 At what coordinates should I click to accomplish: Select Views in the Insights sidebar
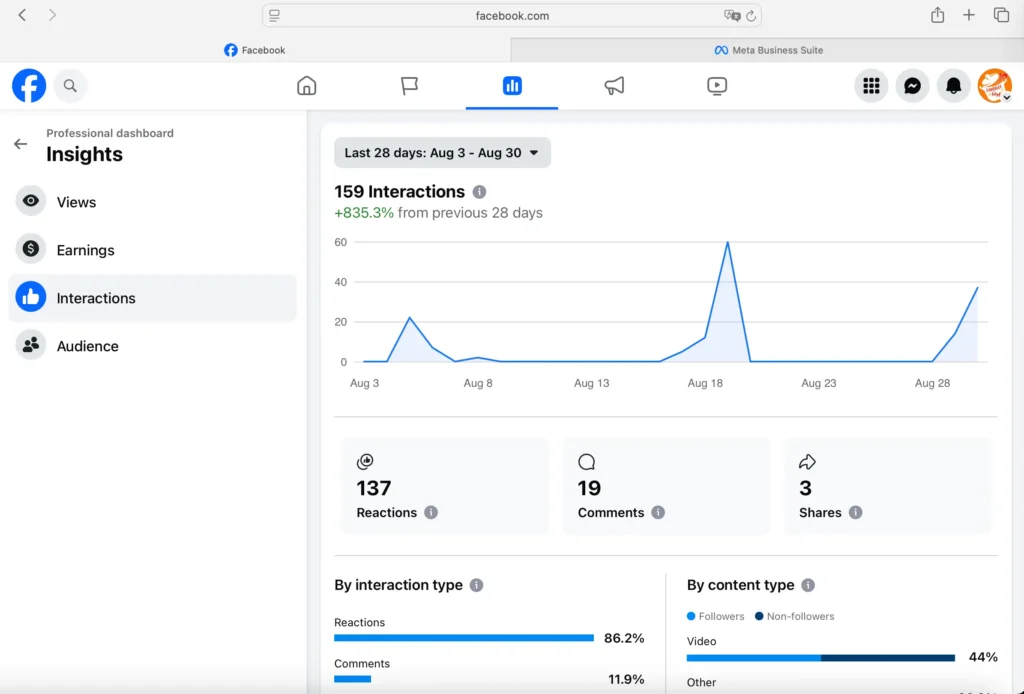(x=76, y=202)
